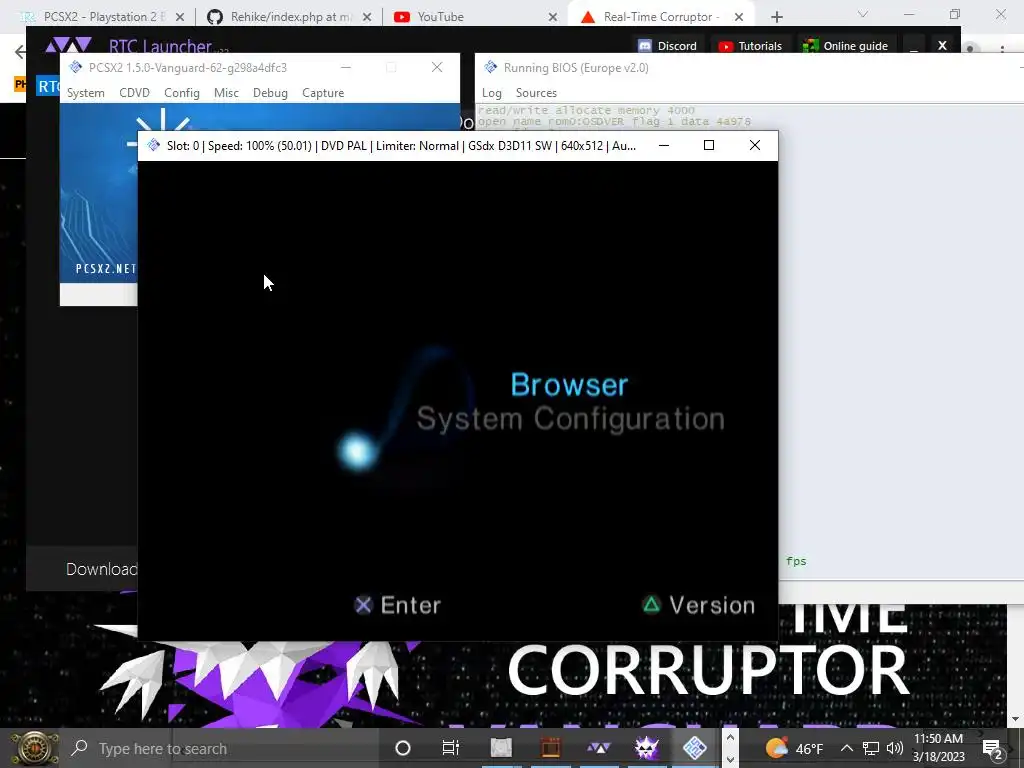Minimize the PCSX2 game display window
This screenshot has width=1024, height=768.
(664, 145)
